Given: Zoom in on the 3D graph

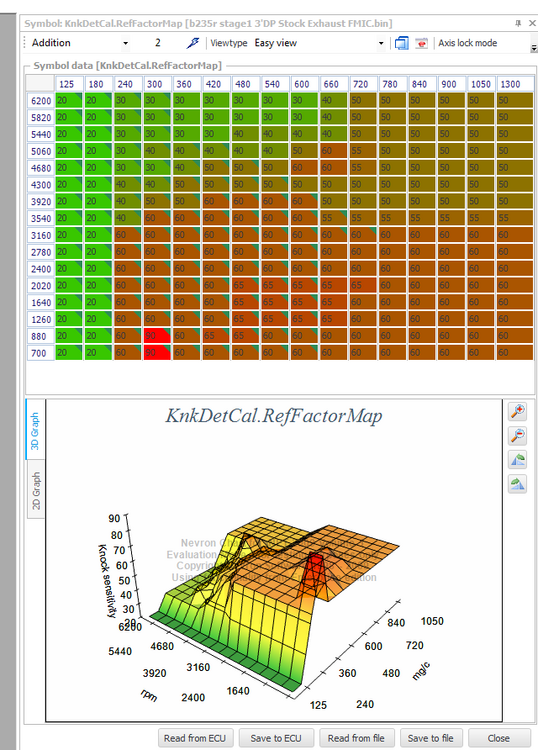Looking at the screenshot, I should tap(517, 411).
